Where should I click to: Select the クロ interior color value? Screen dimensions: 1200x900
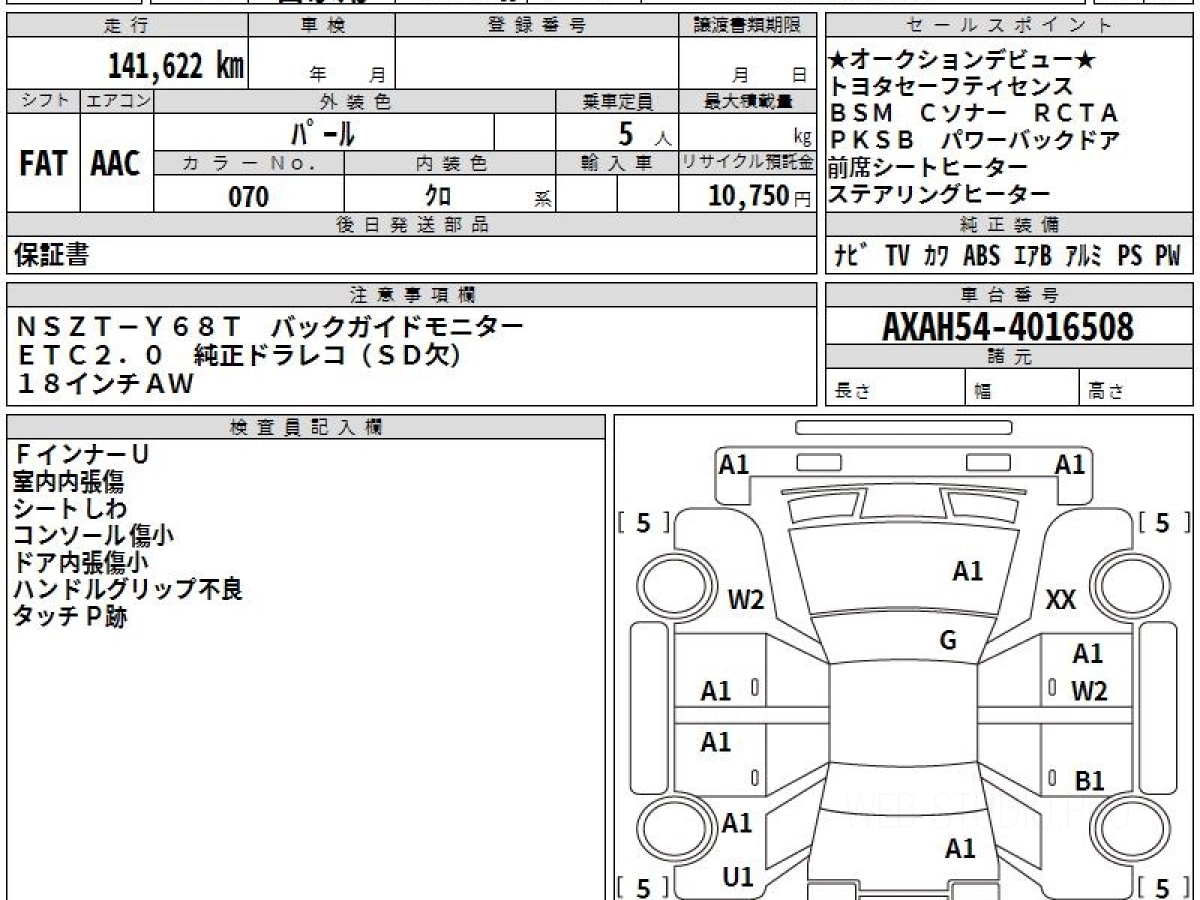[438, 197]
